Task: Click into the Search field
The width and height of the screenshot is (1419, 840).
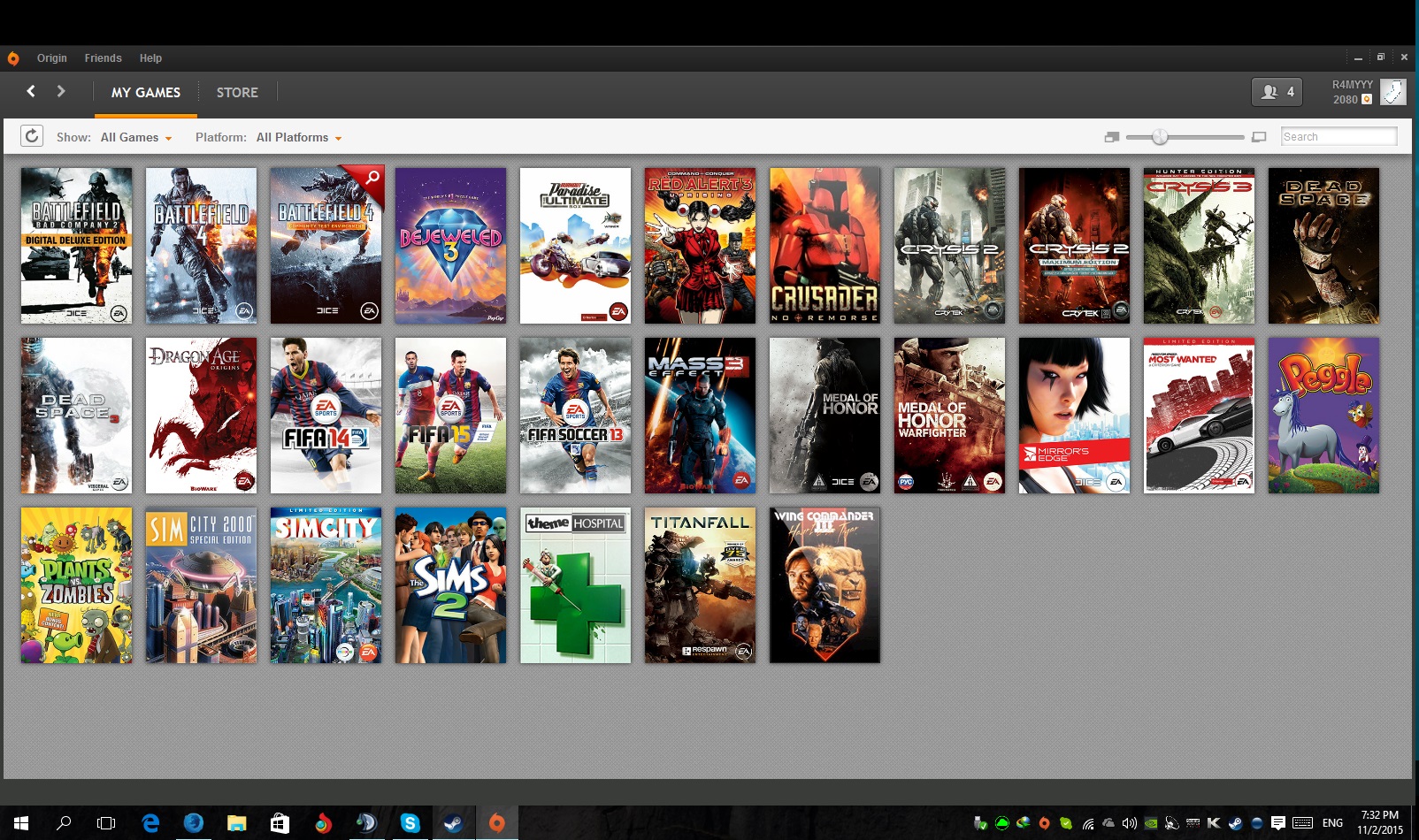Action: (x=1338, y=136)
